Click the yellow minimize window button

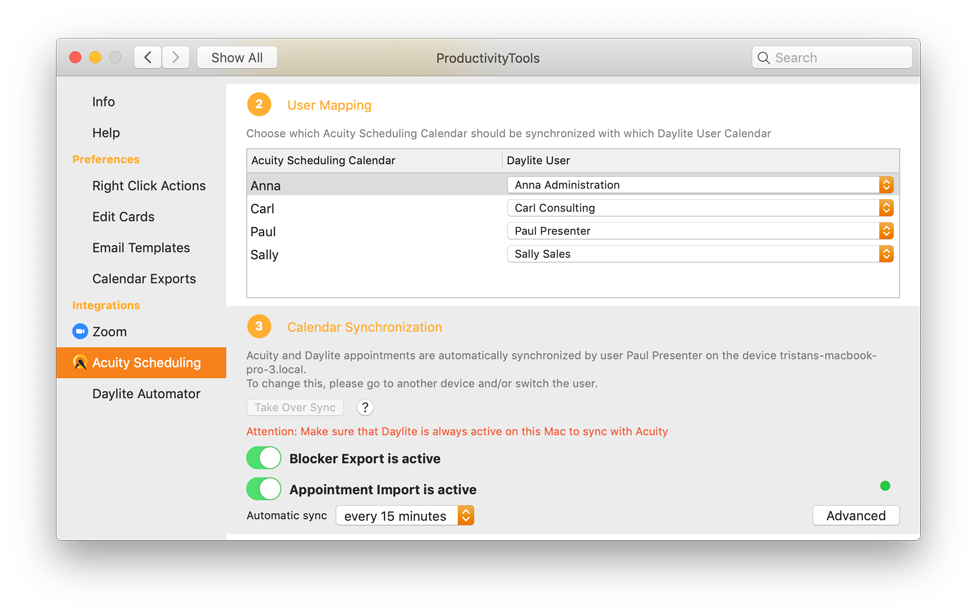tap(95, 57)
